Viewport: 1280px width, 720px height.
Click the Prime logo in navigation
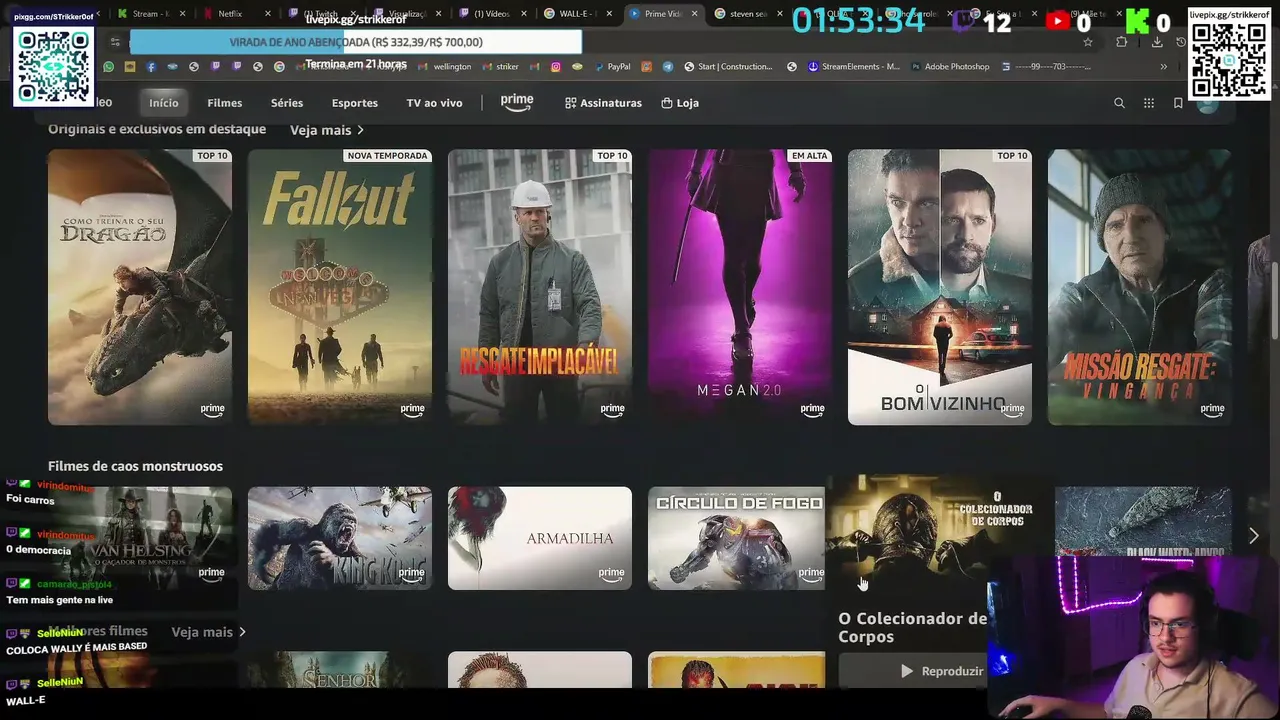517,102
